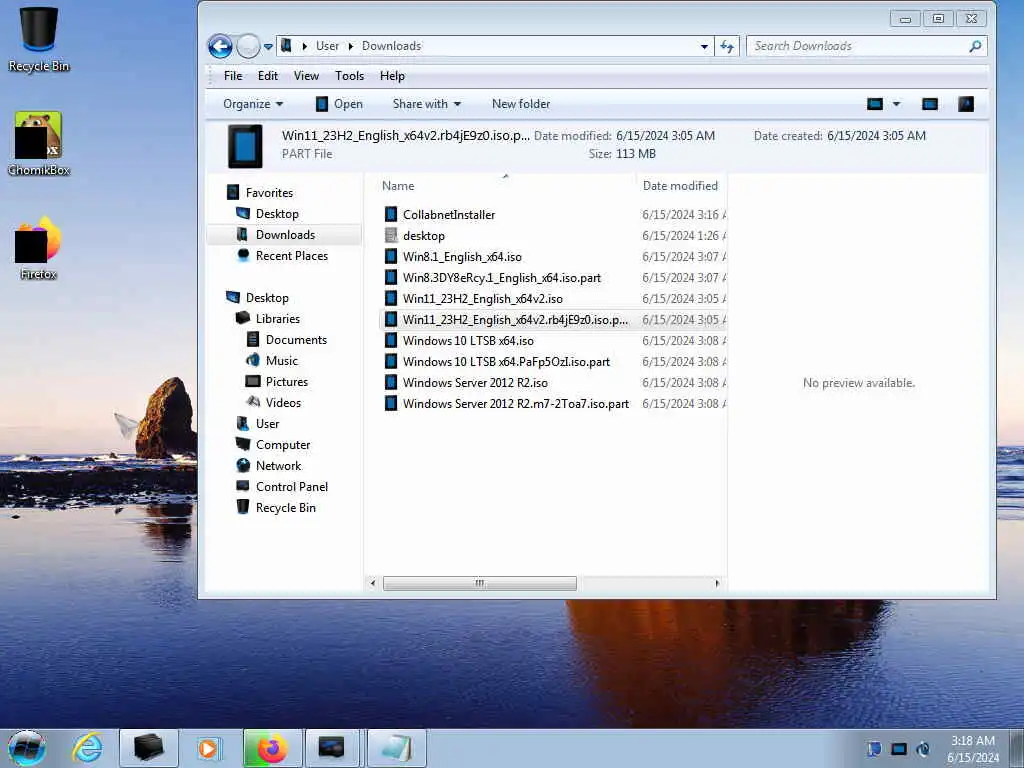This screenshot has height=768, width=1024.
Task: Open Recycle Bin in navigation pane
Action: coord(285,507)
